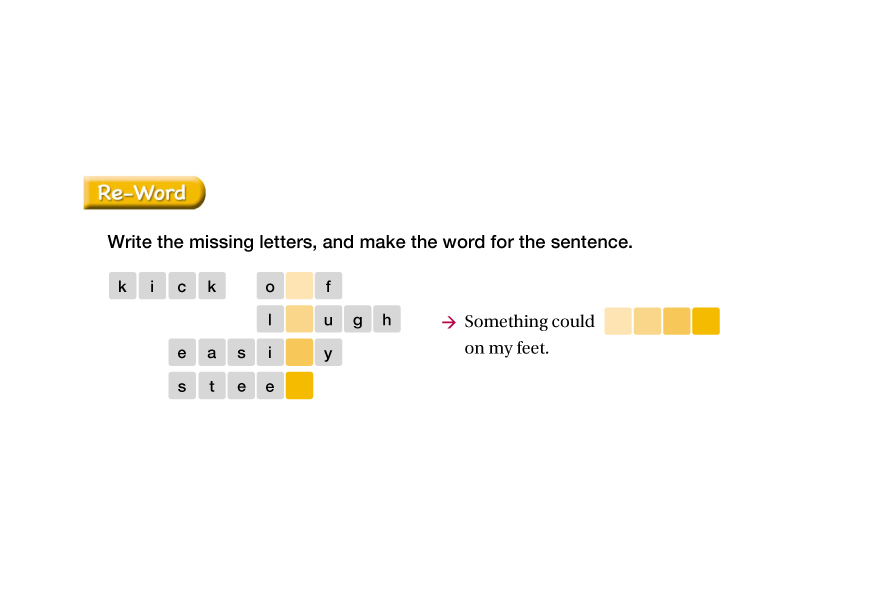Click the orange Re-Word badge
This screenshot has width=873, height=612.
point(144,193)
